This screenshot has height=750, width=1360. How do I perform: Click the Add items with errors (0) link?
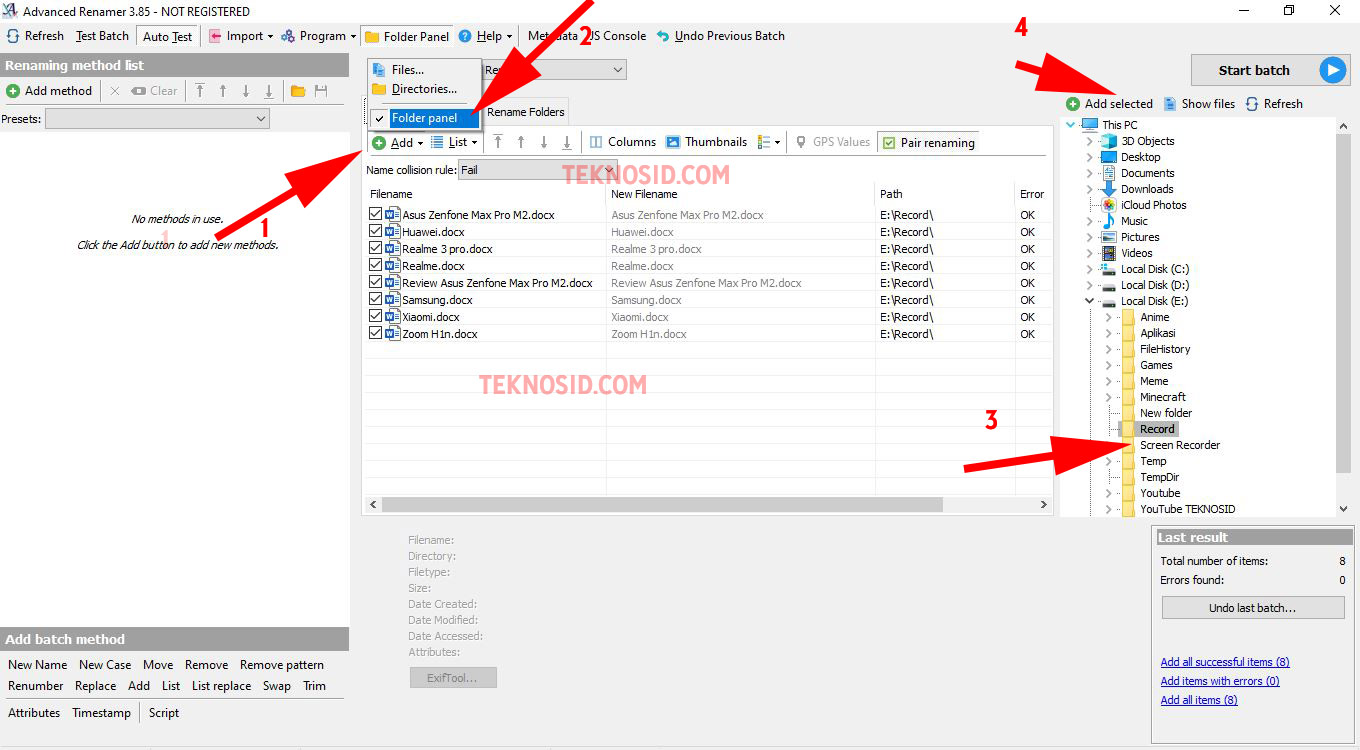point(1220,681)
